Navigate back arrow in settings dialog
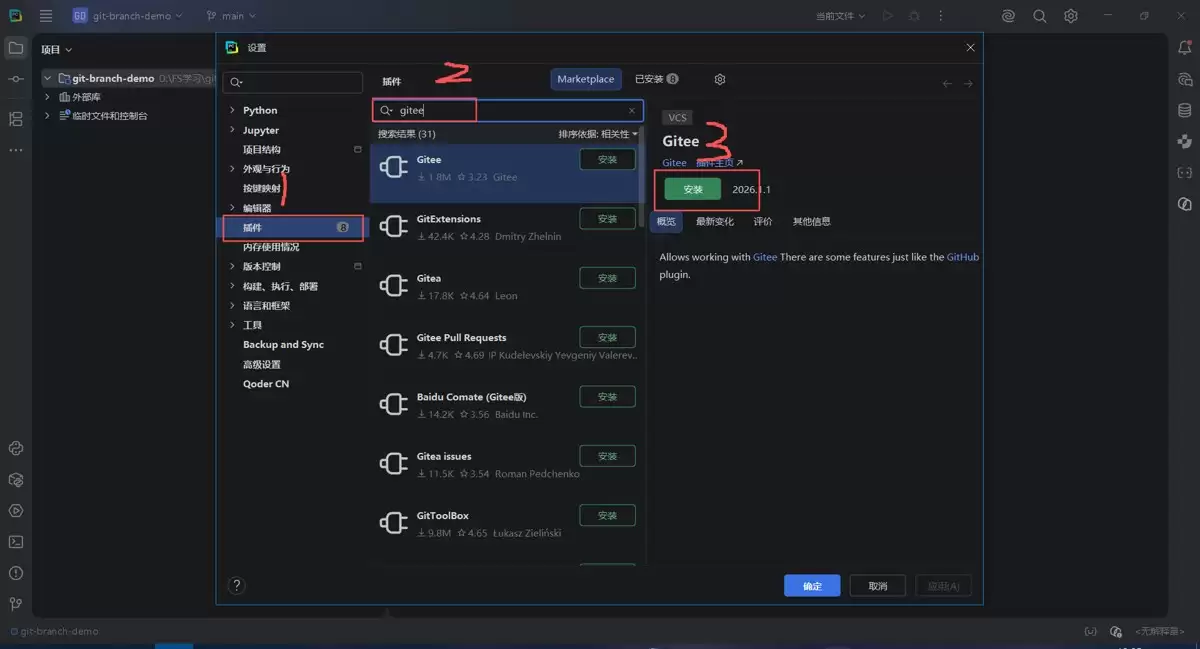Image resolution: width=1200 pixels, height=649 pixels. click(947, 83)
